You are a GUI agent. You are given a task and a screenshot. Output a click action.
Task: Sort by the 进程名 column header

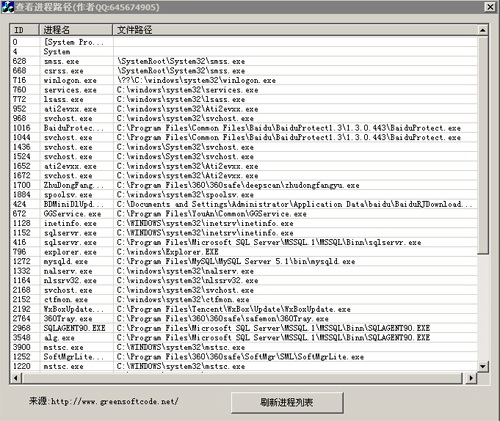76,30
